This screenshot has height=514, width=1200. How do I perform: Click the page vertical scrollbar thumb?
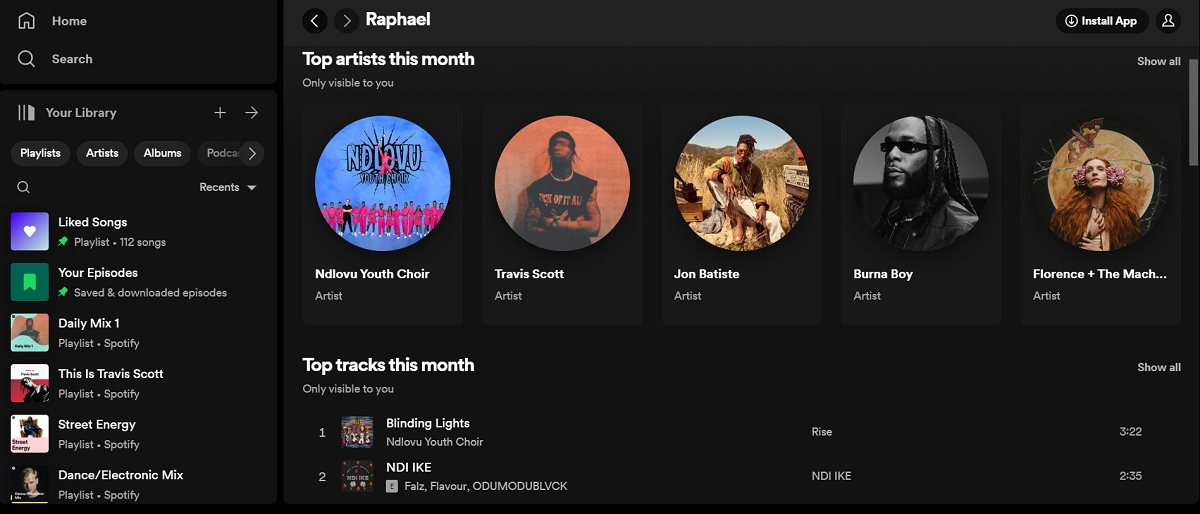[x=1193, y=112]
